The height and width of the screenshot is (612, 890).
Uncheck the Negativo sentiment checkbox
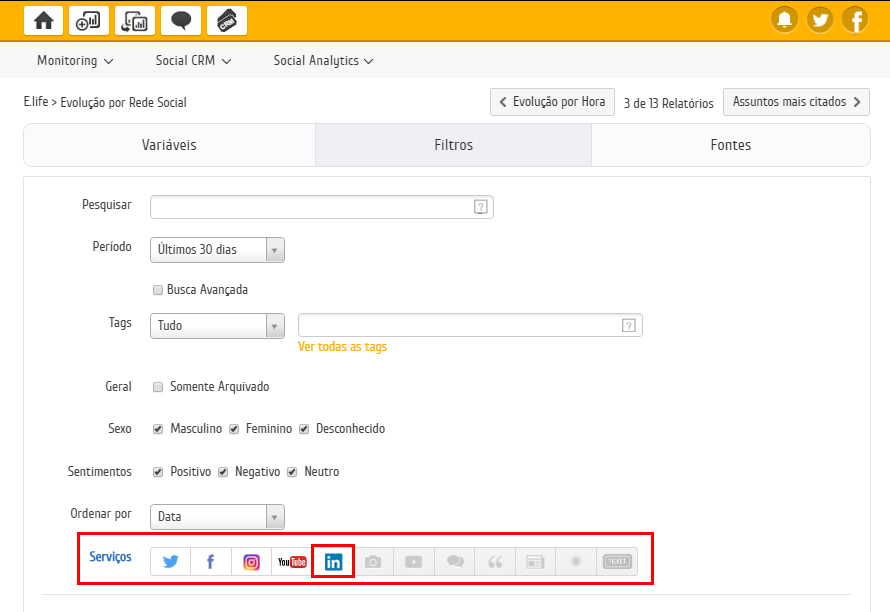click(223, 472)
